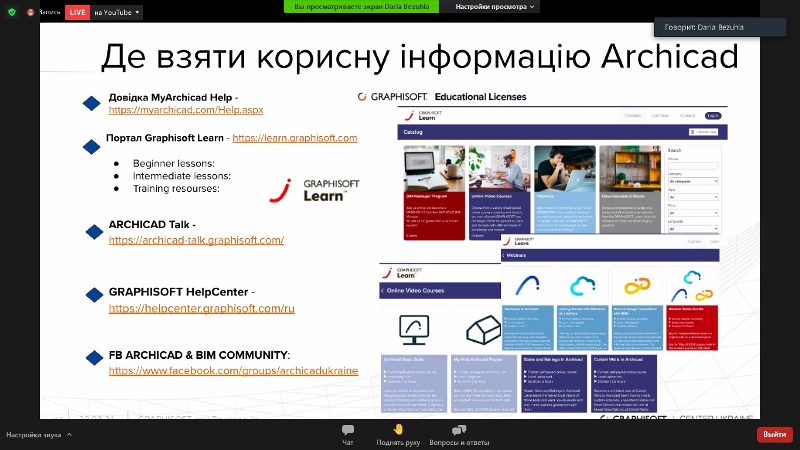Open the myarchicad.com/Help.aspx link

tap(186, 110)
